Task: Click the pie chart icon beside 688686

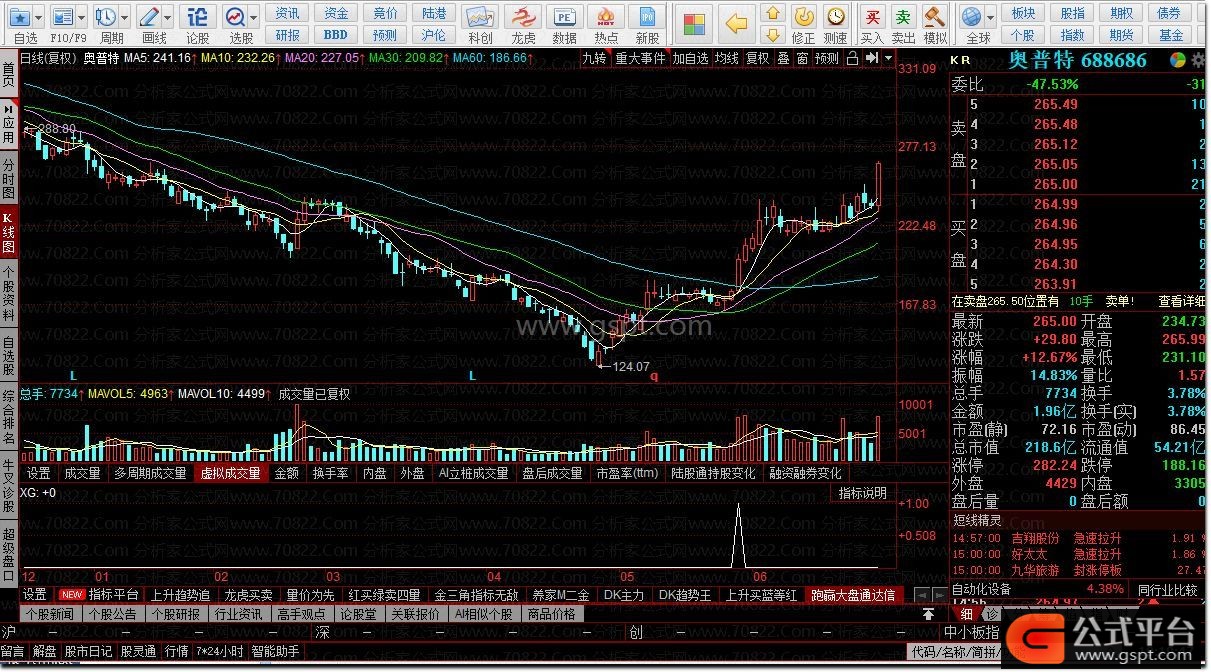Action: [1177, 60]
